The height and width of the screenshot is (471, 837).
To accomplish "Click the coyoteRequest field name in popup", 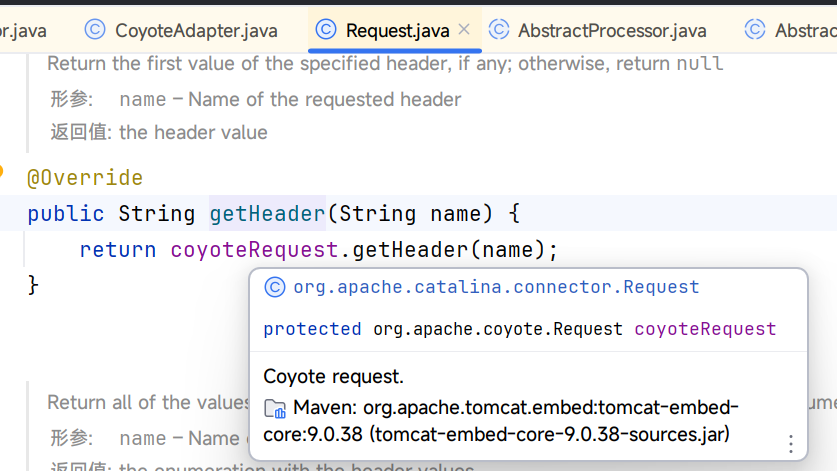I will point(705,329).
